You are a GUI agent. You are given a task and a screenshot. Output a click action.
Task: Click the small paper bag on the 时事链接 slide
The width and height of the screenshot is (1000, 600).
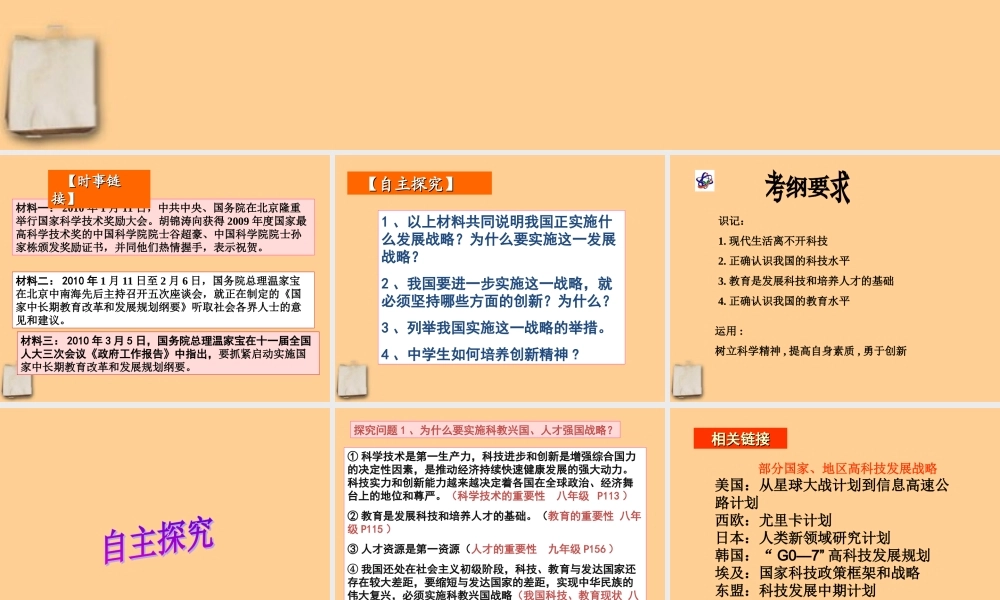[x=17, y=381]
